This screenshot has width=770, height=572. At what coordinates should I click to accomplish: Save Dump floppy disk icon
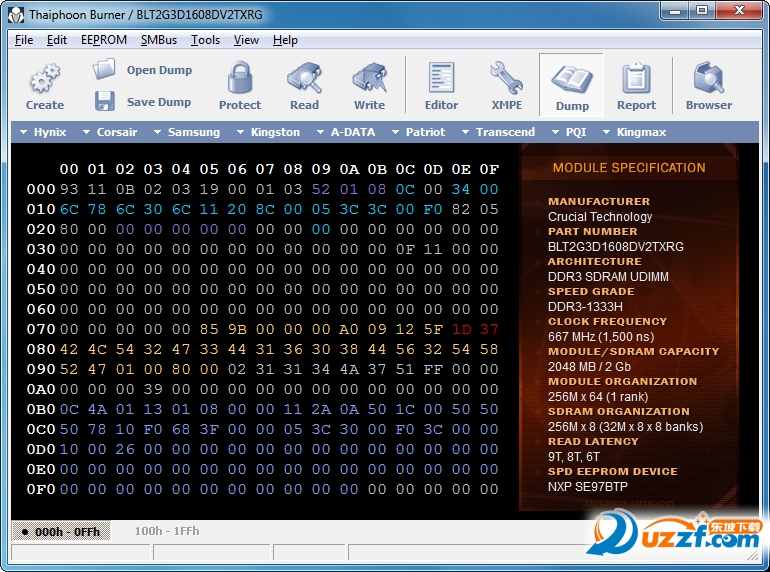click(105, 101)
